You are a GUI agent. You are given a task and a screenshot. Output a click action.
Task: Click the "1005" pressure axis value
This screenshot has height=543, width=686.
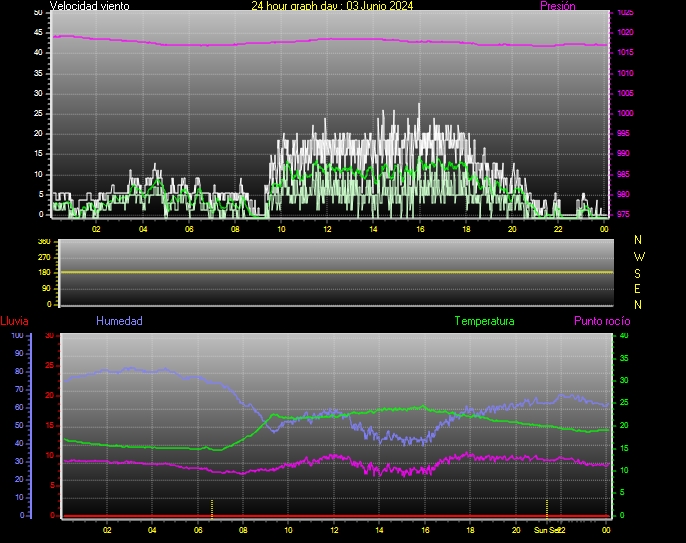[625, 93]
